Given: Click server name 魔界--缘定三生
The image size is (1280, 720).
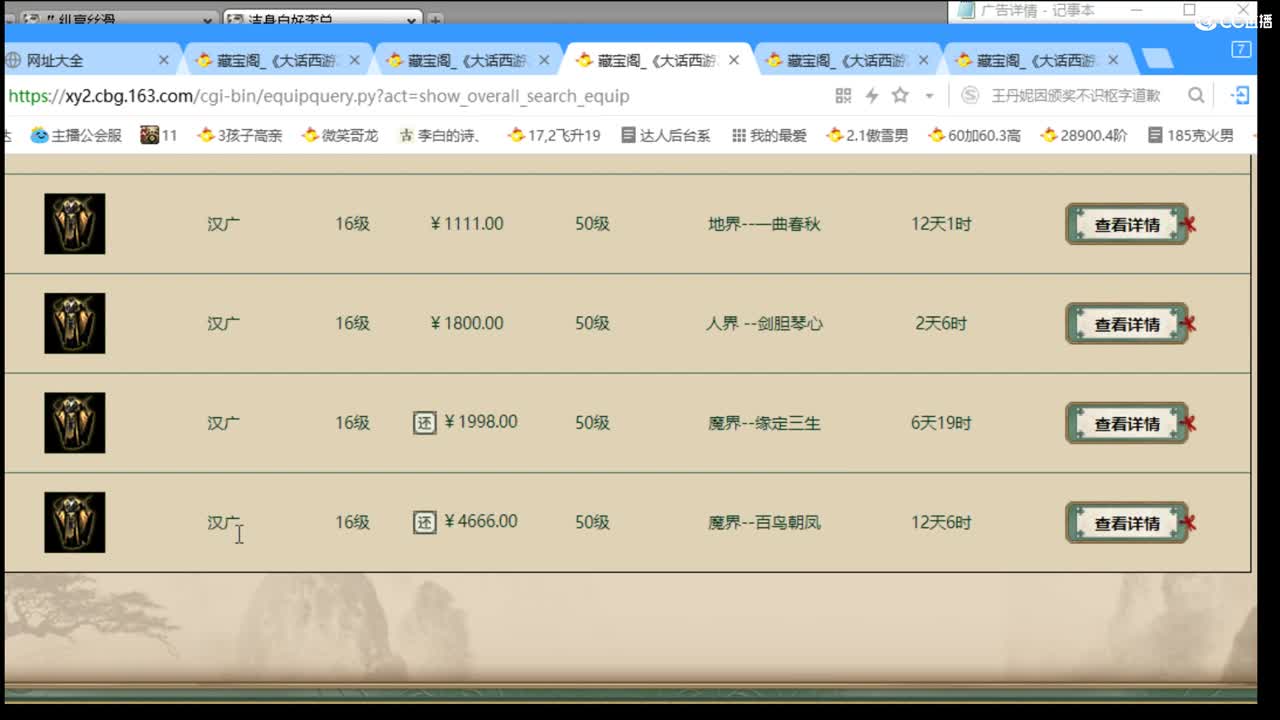Looking at the screenshot, I should pos(764,423).
